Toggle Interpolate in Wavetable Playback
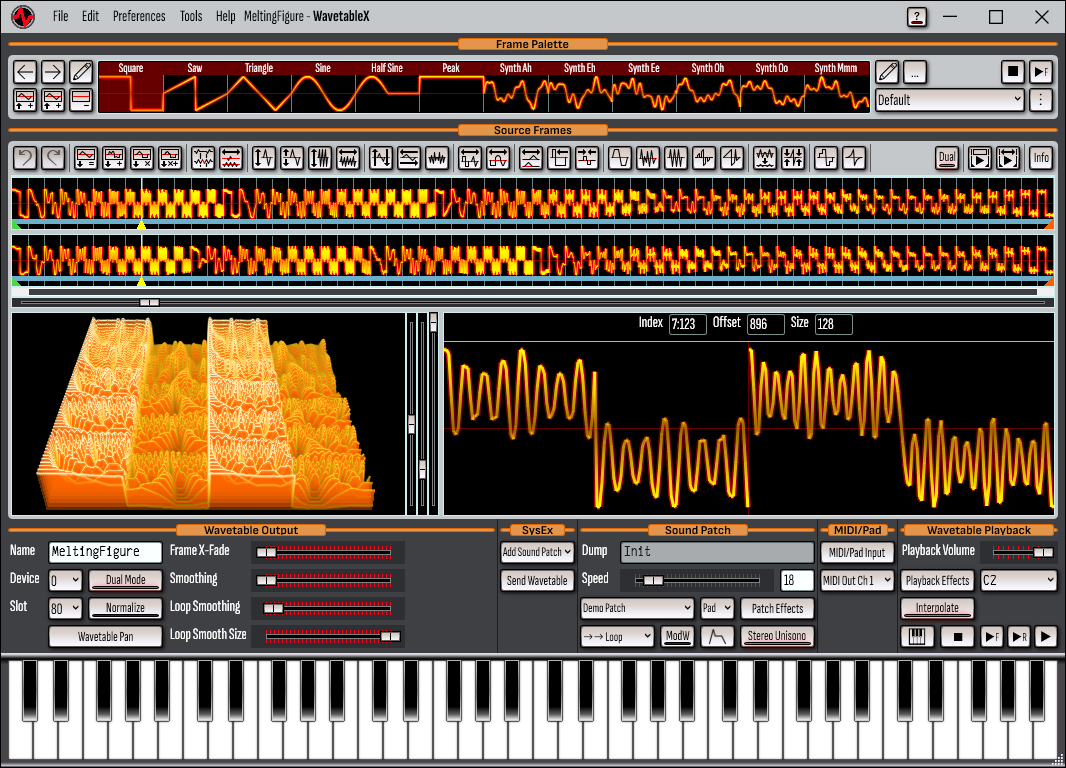 click(937, 608)
